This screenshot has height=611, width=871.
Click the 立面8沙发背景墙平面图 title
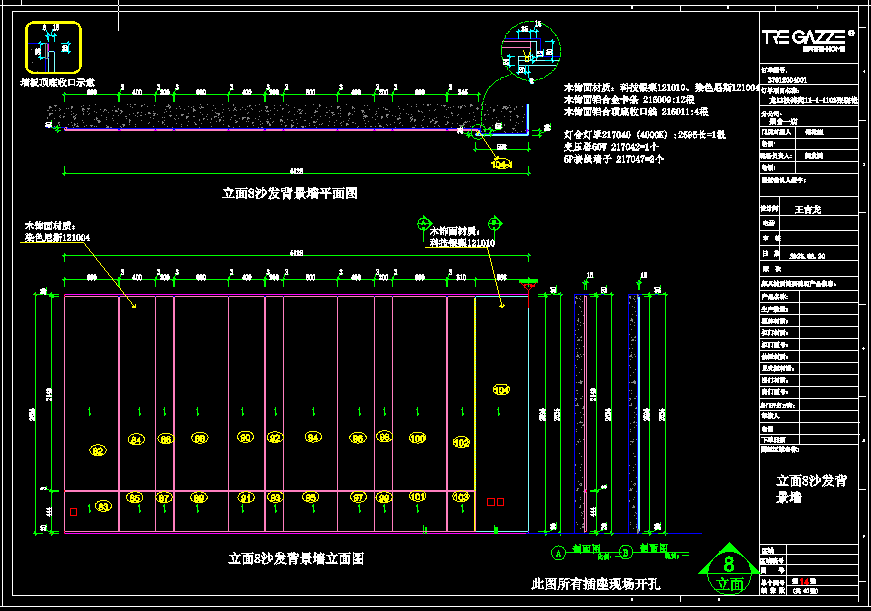pos(289,193)
